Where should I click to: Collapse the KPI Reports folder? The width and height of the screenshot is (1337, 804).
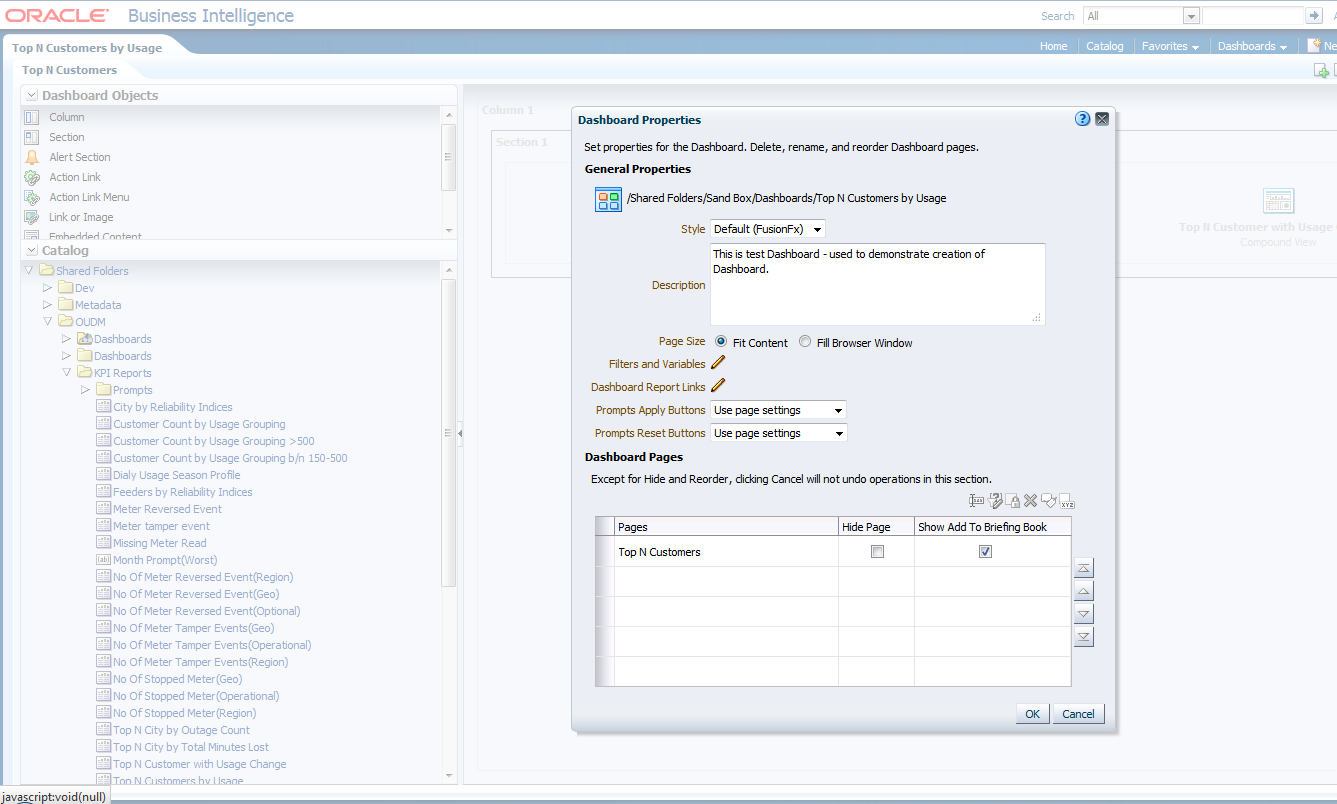[x=67, y=373]
